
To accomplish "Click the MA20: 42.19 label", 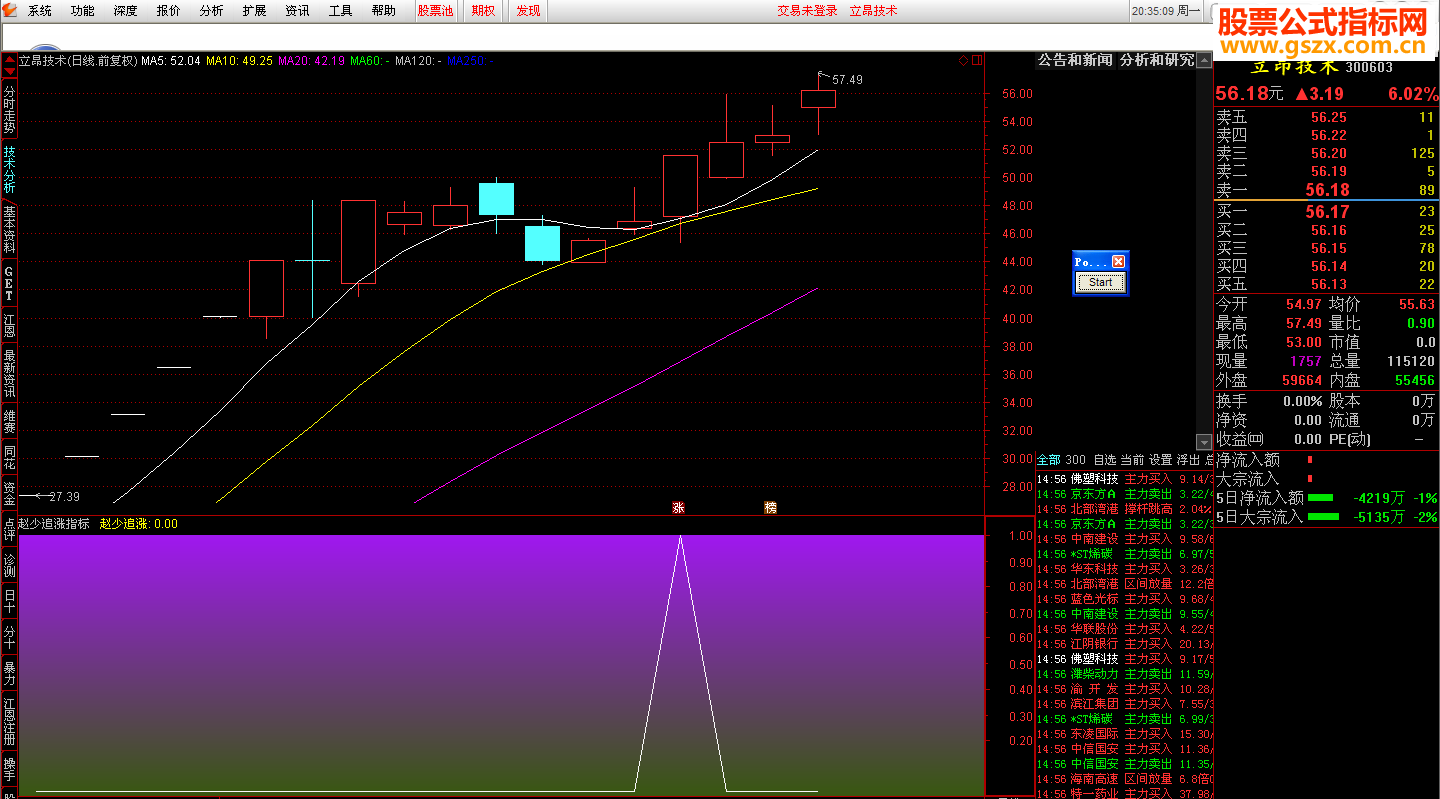I will pyautogui.click(x=312, y=61).
